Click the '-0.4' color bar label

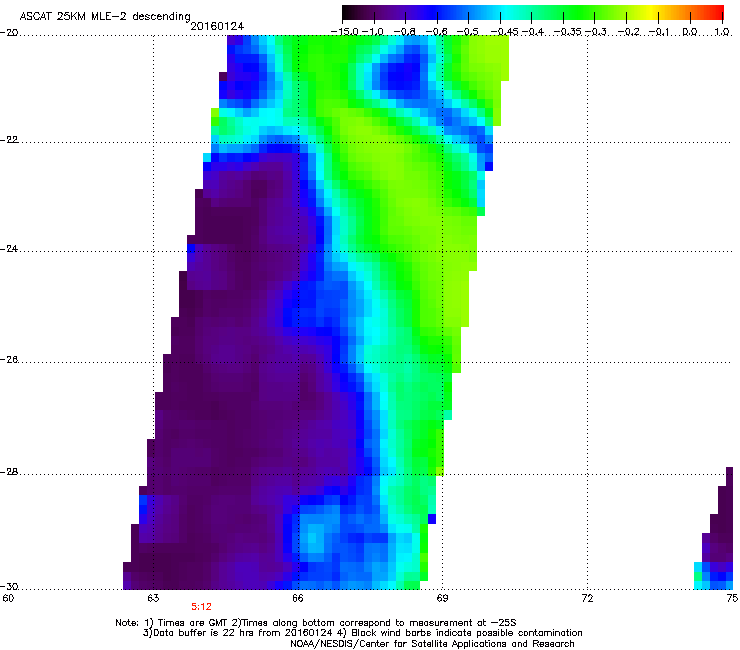point(532,32)
